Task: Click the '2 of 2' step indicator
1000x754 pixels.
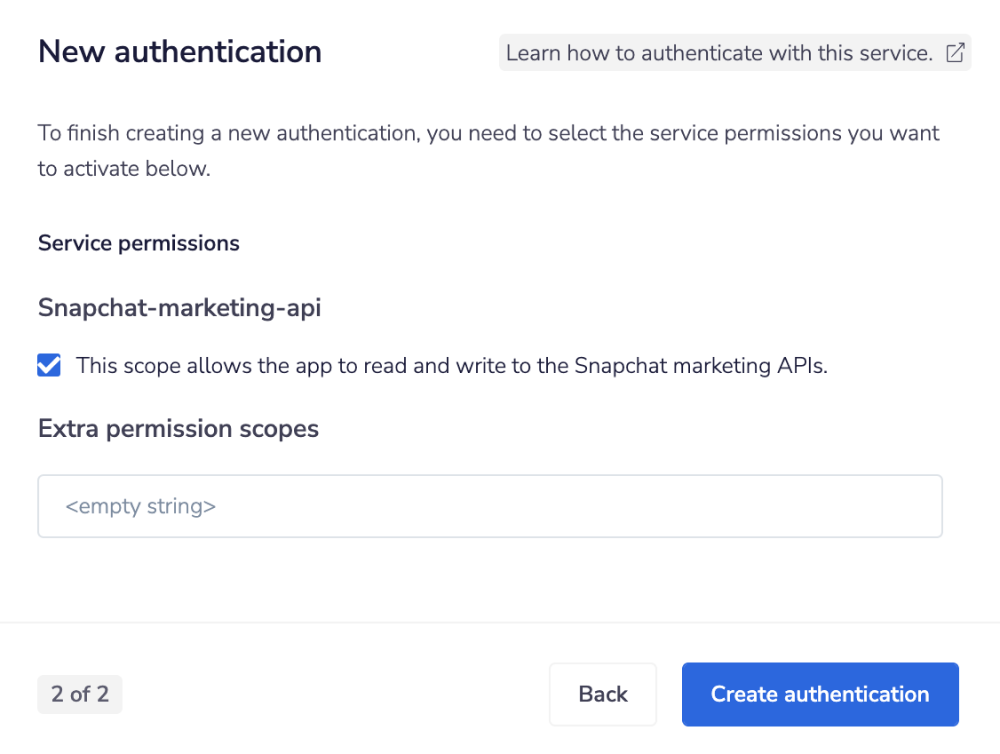Action: pos(79,694)
